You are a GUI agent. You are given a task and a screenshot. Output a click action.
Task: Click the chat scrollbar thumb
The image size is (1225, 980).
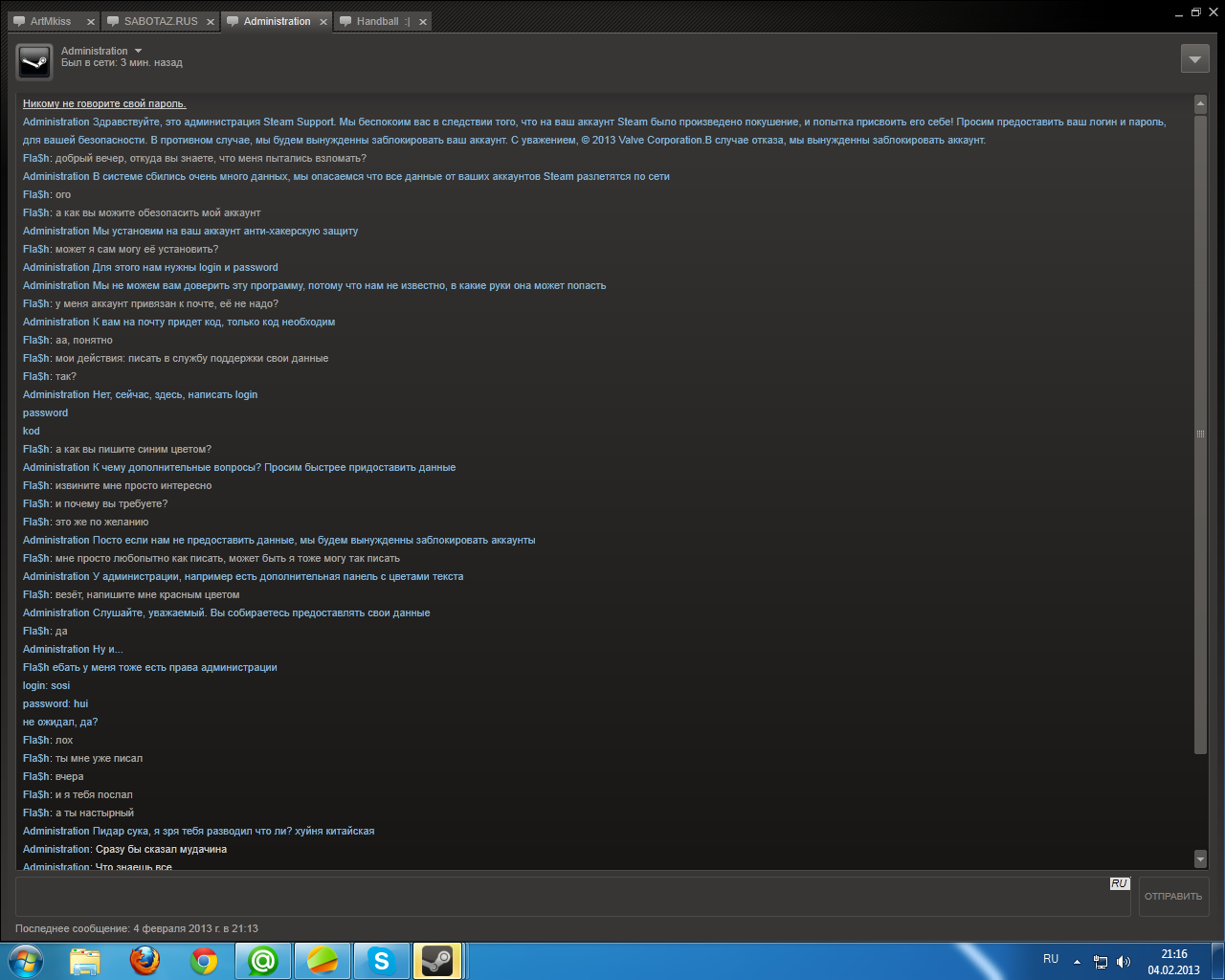click(1200, 433)
